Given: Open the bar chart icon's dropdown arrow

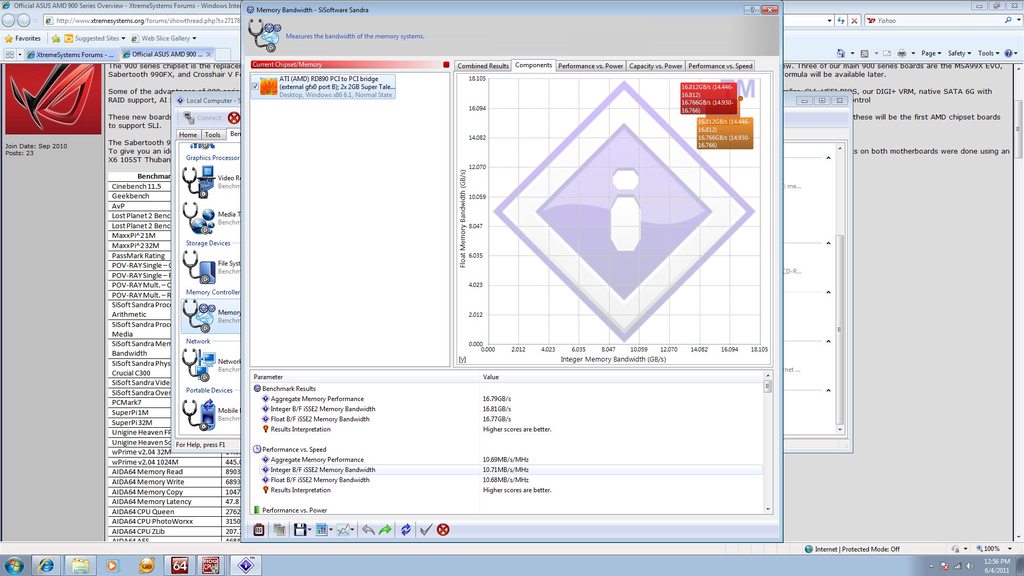Looking at the screenshot, I should tap(330, 530).
